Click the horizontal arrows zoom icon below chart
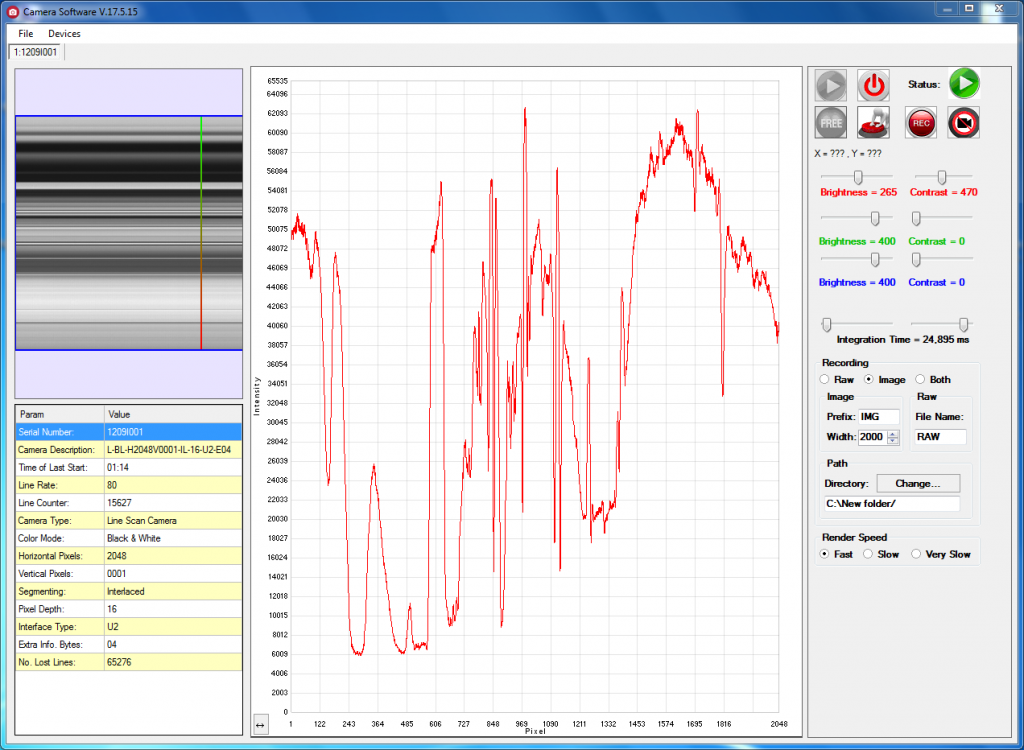Viewport: 1024px width, 750px height. tap(261, 725)
